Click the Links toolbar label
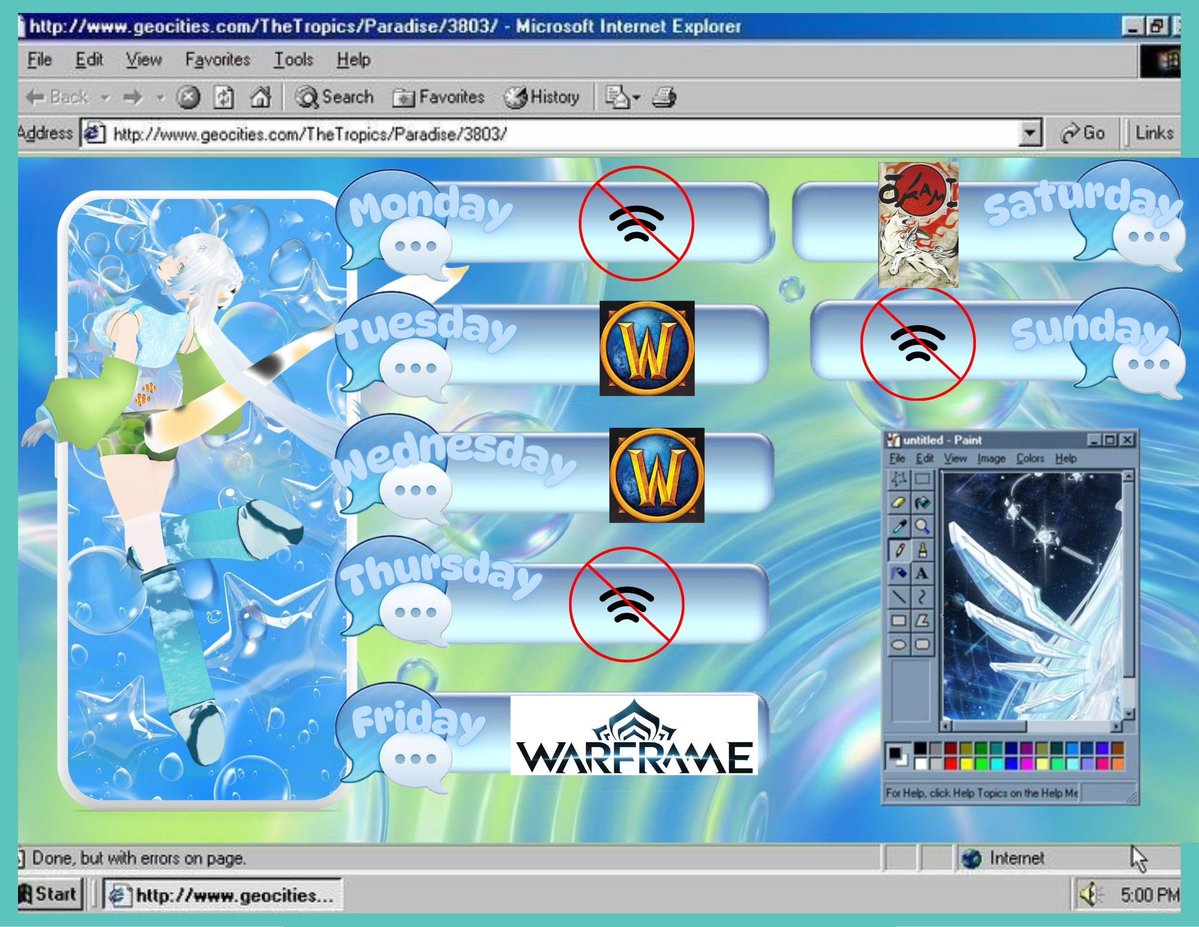The image size is (1199, 927). (1154, 133)
